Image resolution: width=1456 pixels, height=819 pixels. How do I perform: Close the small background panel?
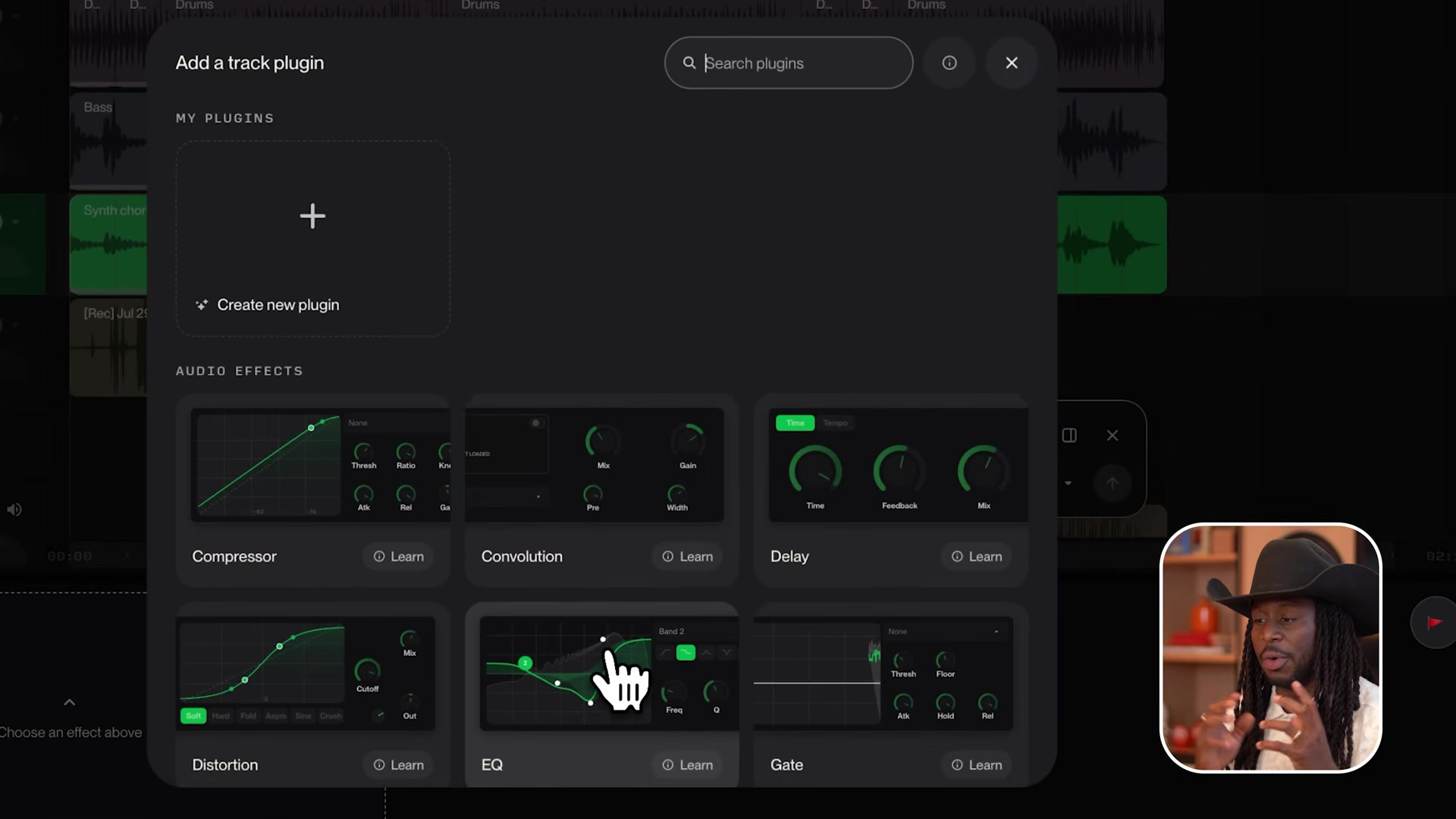(1112, 435)
